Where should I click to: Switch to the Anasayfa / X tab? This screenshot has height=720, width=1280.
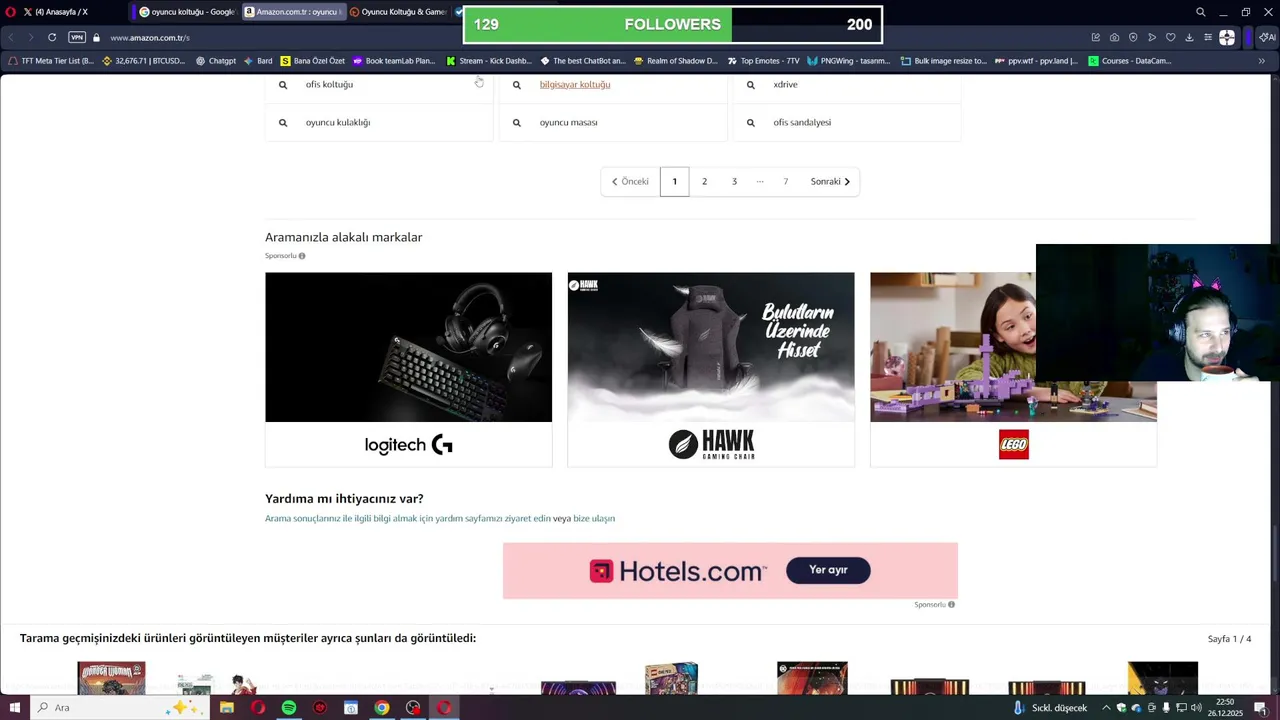(x=62, y=12)
